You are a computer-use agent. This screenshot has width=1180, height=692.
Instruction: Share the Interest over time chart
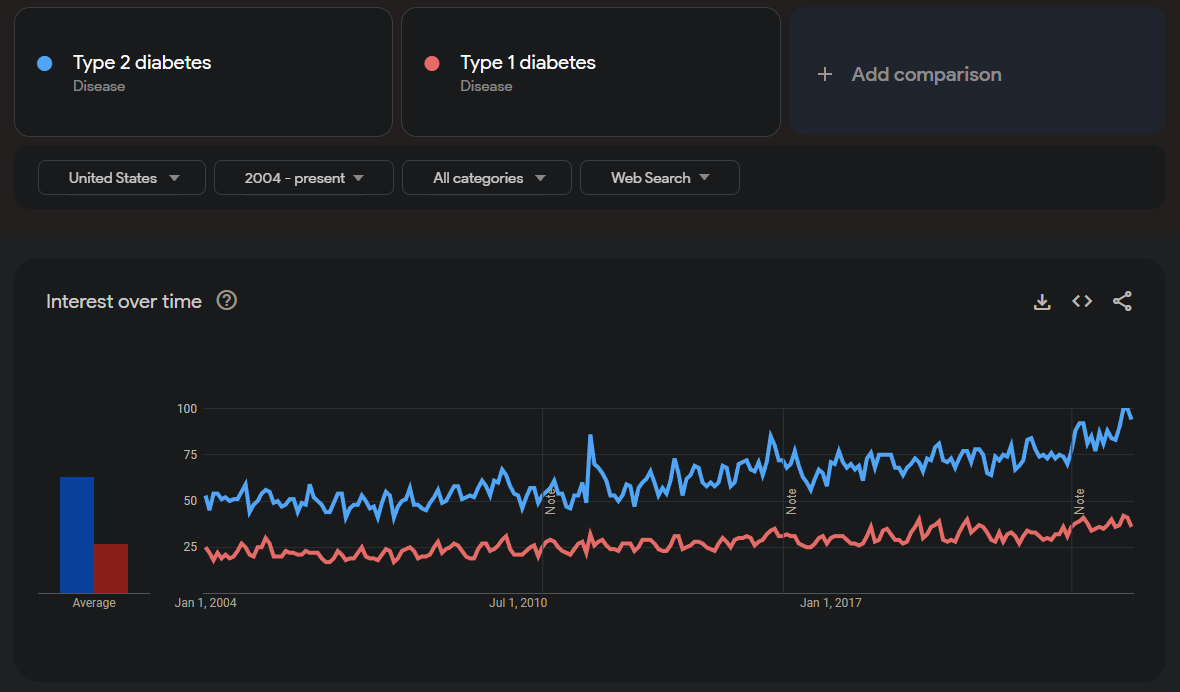[x=1122, y=301]
